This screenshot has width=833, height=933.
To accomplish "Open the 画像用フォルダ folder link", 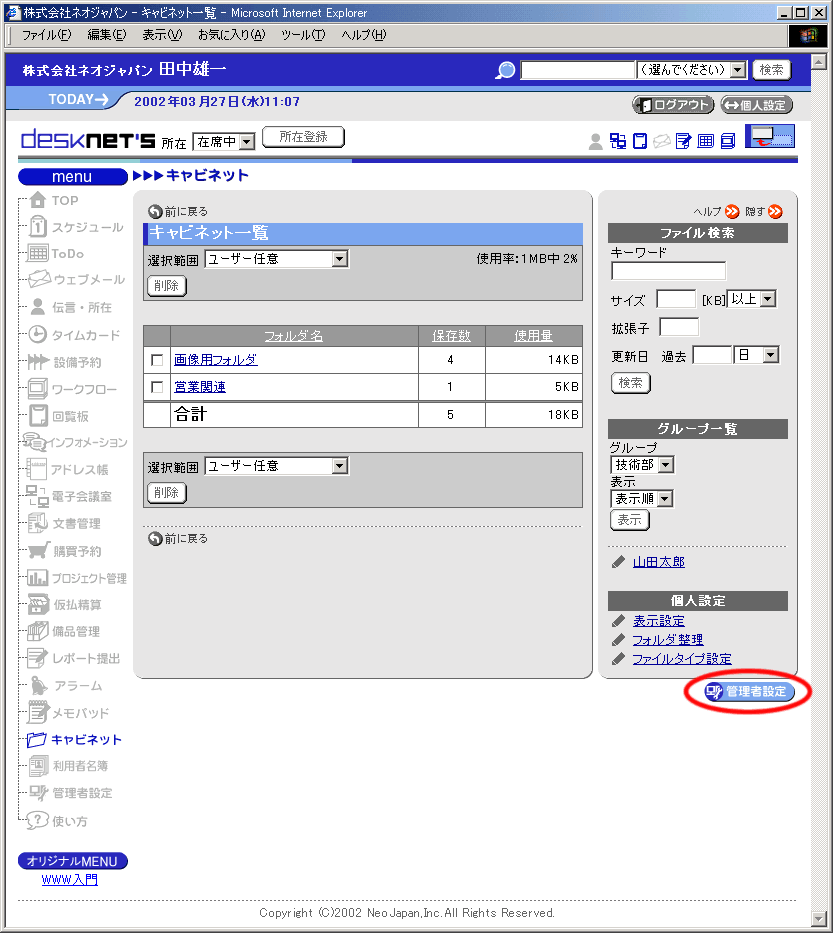I will coord(215,360).
